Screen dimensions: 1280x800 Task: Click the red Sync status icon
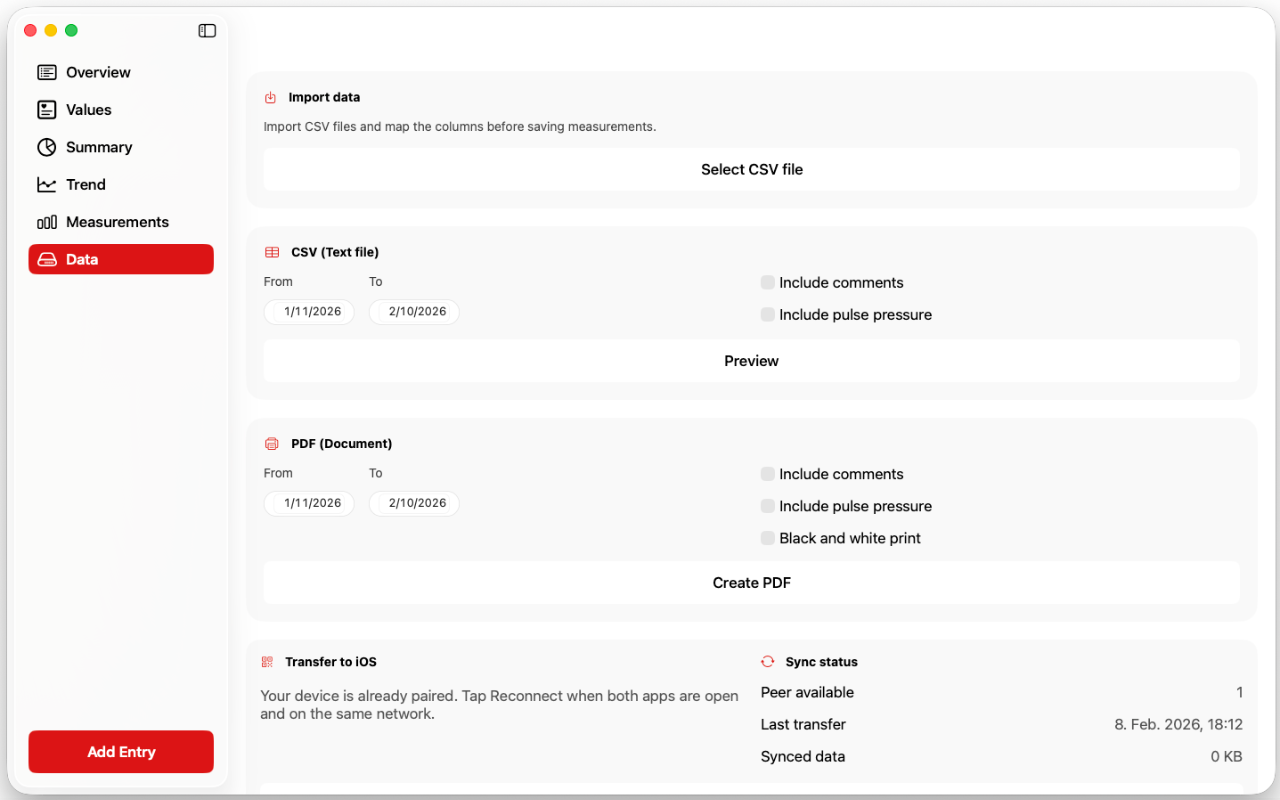(x=768, y=662)
